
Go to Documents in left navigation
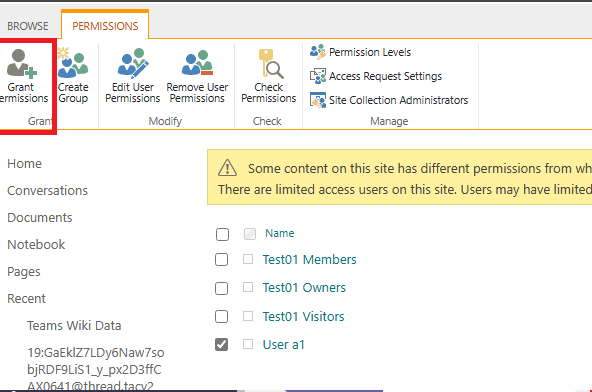[40, 218]
